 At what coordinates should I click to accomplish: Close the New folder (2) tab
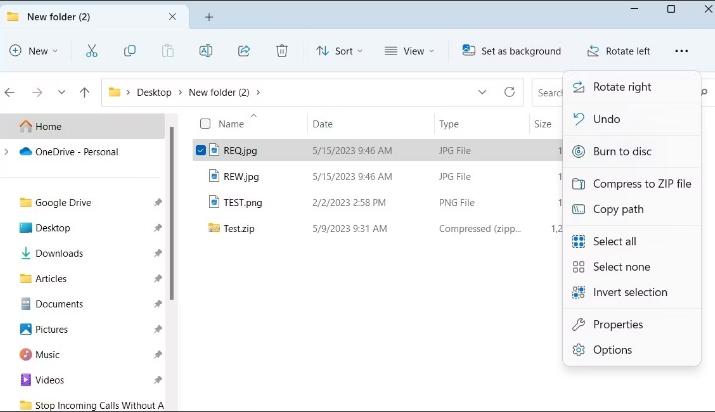point(172,17)
